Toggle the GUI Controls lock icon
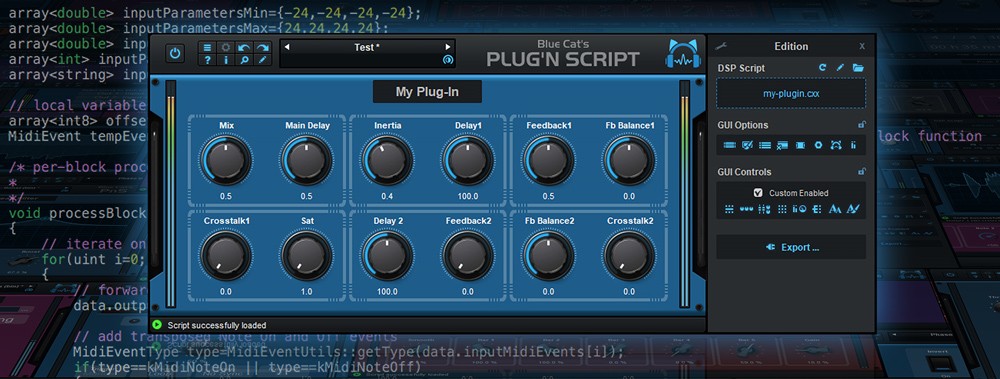The width and height of the screenshot is (1000, 379). 862,172
